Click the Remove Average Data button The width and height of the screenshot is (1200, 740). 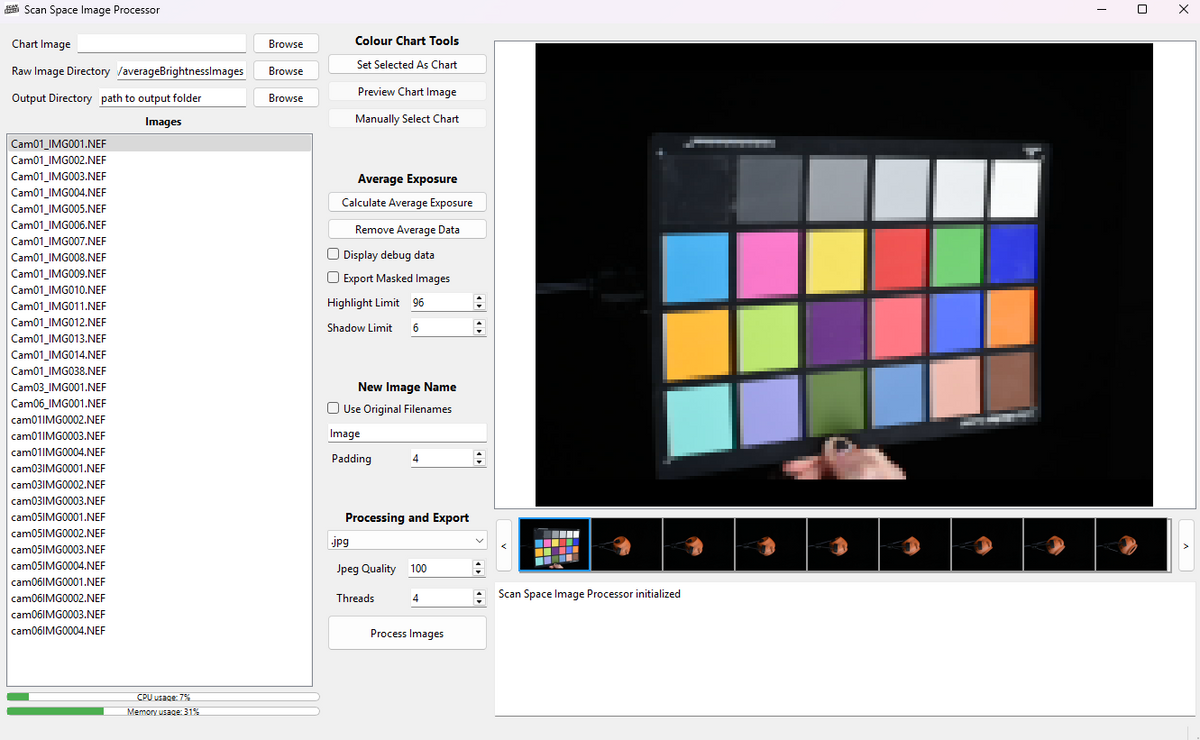(407, 229)
